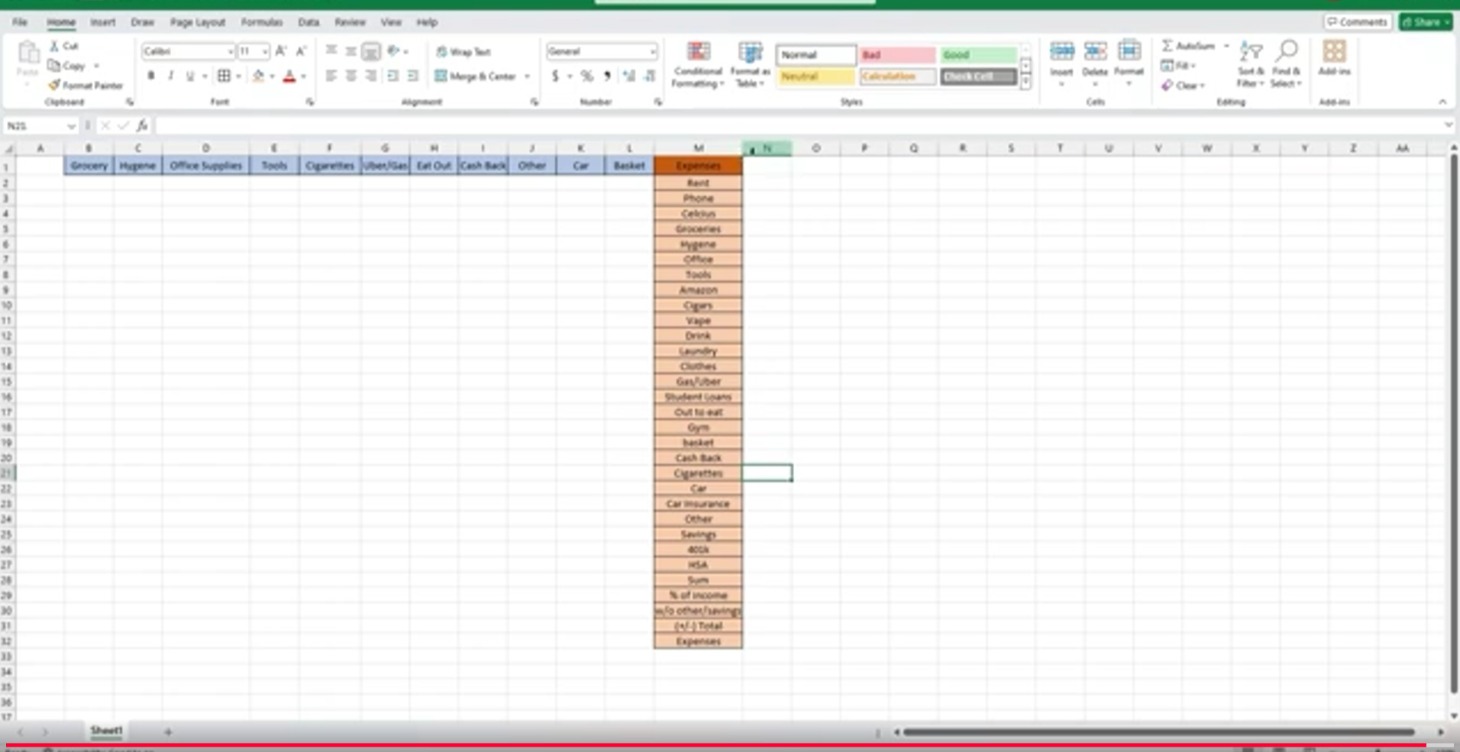
Task: Toggle Wrap Text option
Action: 463,52
